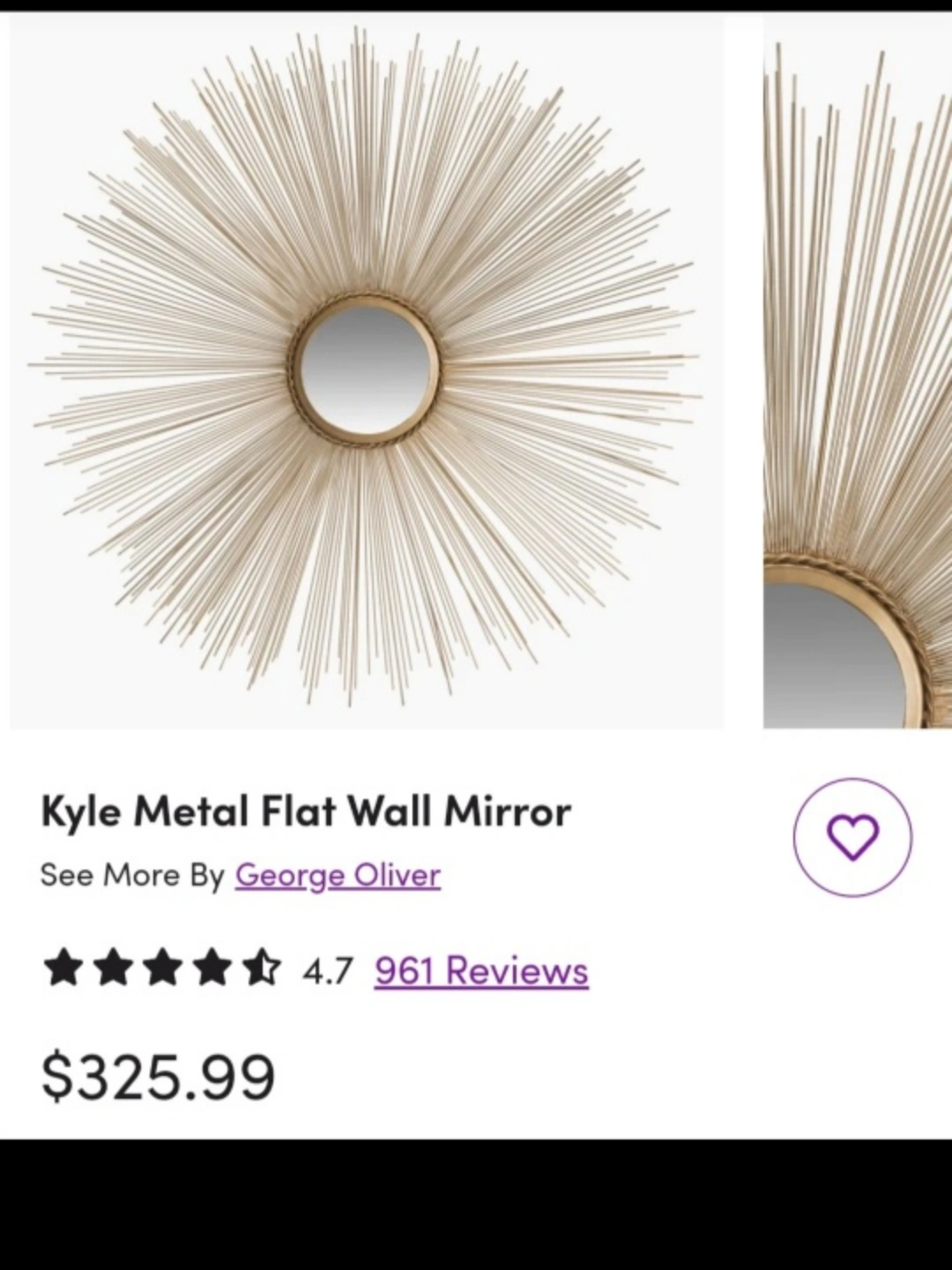This screenshot has height=1270, width=952.
Task: Open the 961 Reviews link
Action: (x=481, y=971)
